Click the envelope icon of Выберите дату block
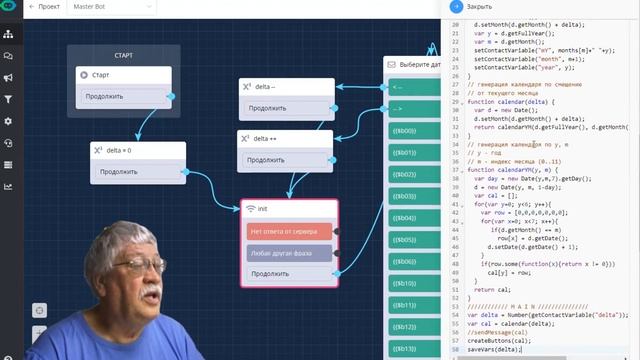 click(x=392, y=64)
